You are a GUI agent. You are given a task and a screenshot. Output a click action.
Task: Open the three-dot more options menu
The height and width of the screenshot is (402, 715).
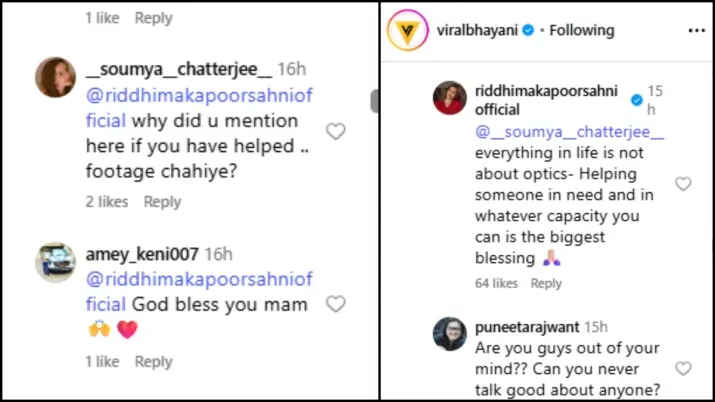(696, 31)
